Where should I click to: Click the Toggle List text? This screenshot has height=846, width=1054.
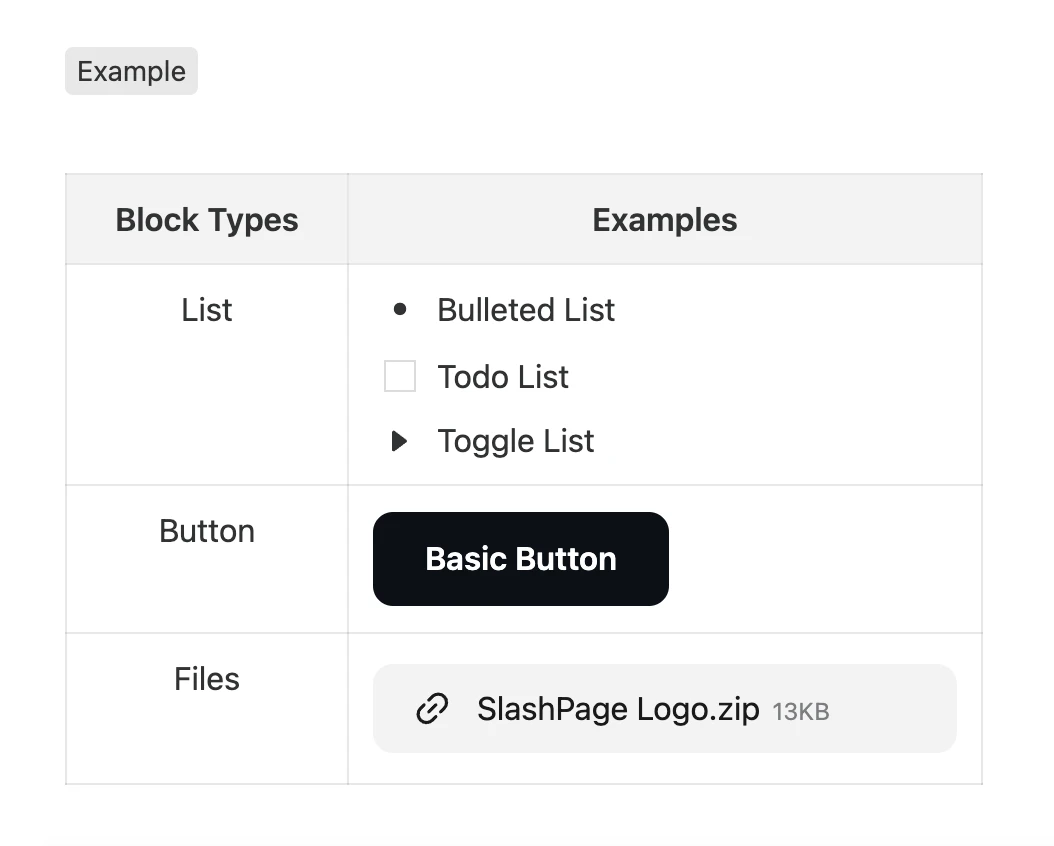[516, 441]
